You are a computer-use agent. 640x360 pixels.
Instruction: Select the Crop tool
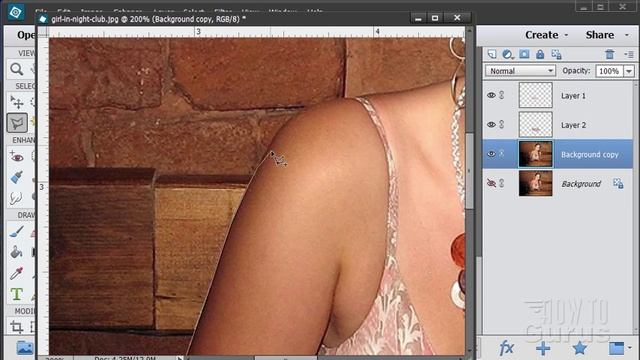pos(16,327)
